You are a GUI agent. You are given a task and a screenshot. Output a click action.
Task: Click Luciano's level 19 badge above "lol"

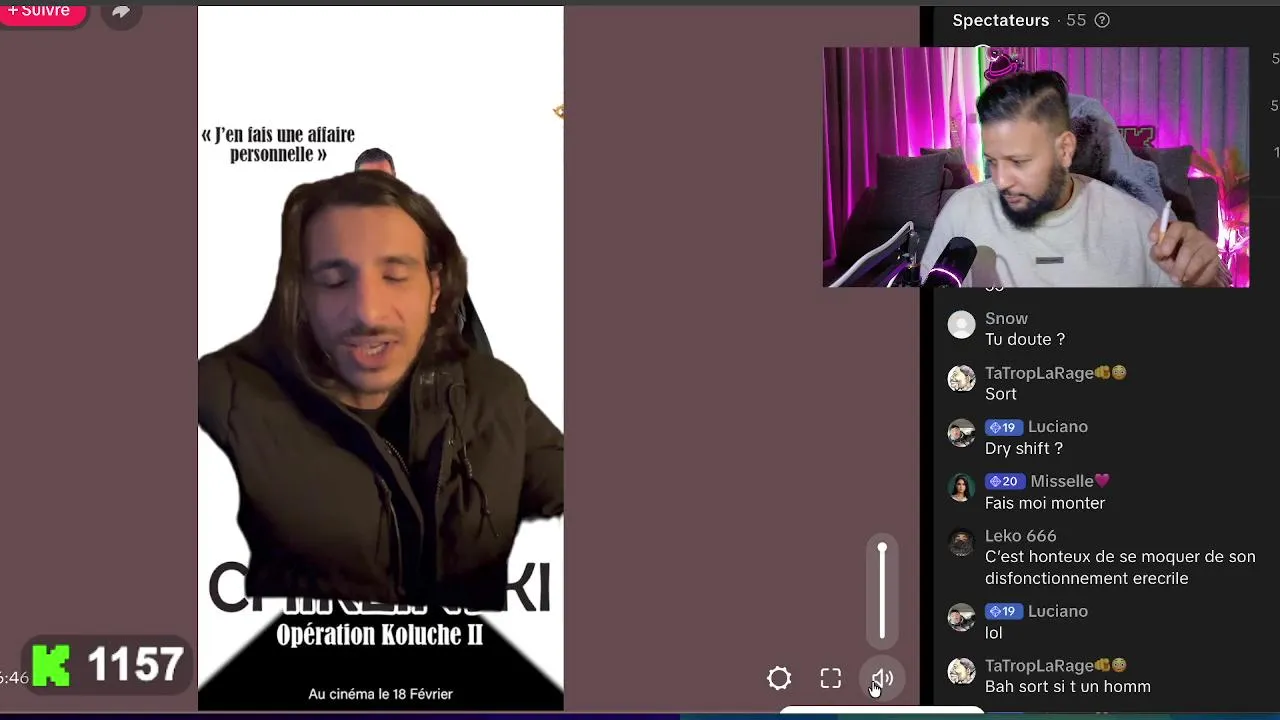tap(1003, 611)
